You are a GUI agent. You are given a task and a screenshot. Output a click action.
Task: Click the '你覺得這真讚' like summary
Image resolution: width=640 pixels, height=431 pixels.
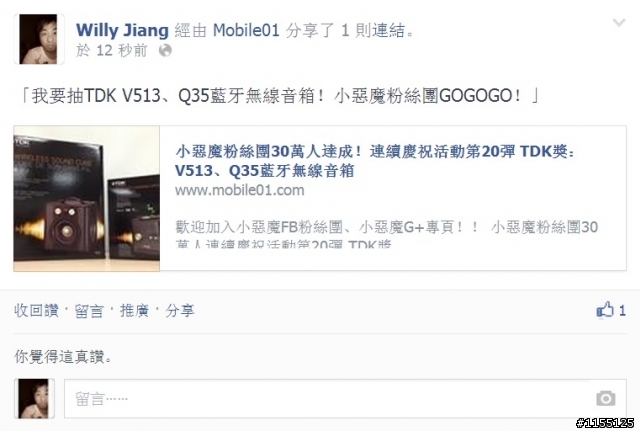(63, 357)
